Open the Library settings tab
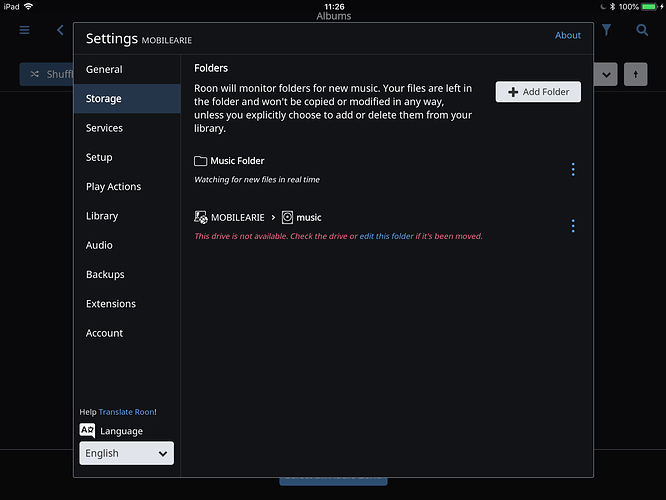666x500 pixels. coord(127,216)
